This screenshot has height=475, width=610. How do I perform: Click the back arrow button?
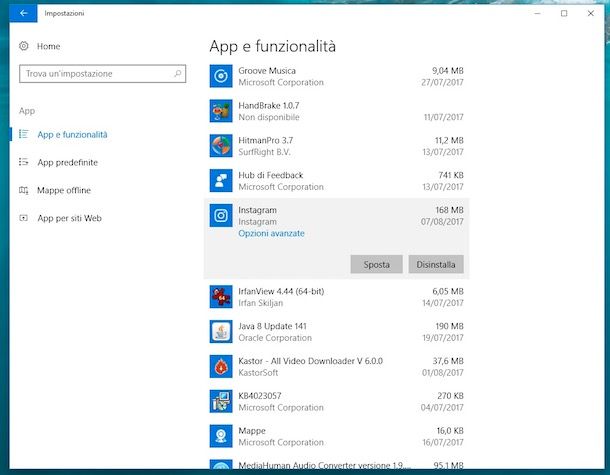click(23, 13)
